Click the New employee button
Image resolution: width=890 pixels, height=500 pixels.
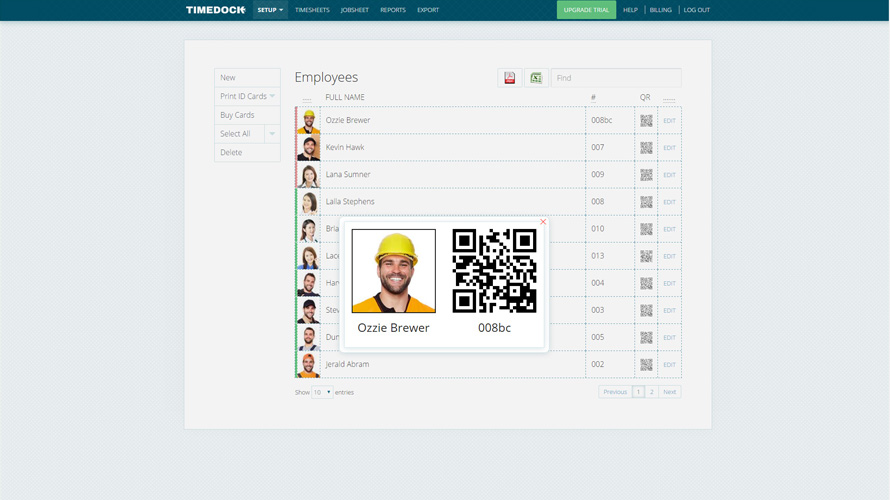247,78
